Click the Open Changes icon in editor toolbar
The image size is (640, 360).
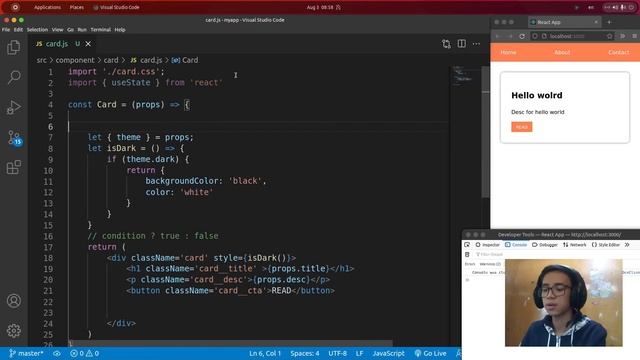tap(446, 44)
